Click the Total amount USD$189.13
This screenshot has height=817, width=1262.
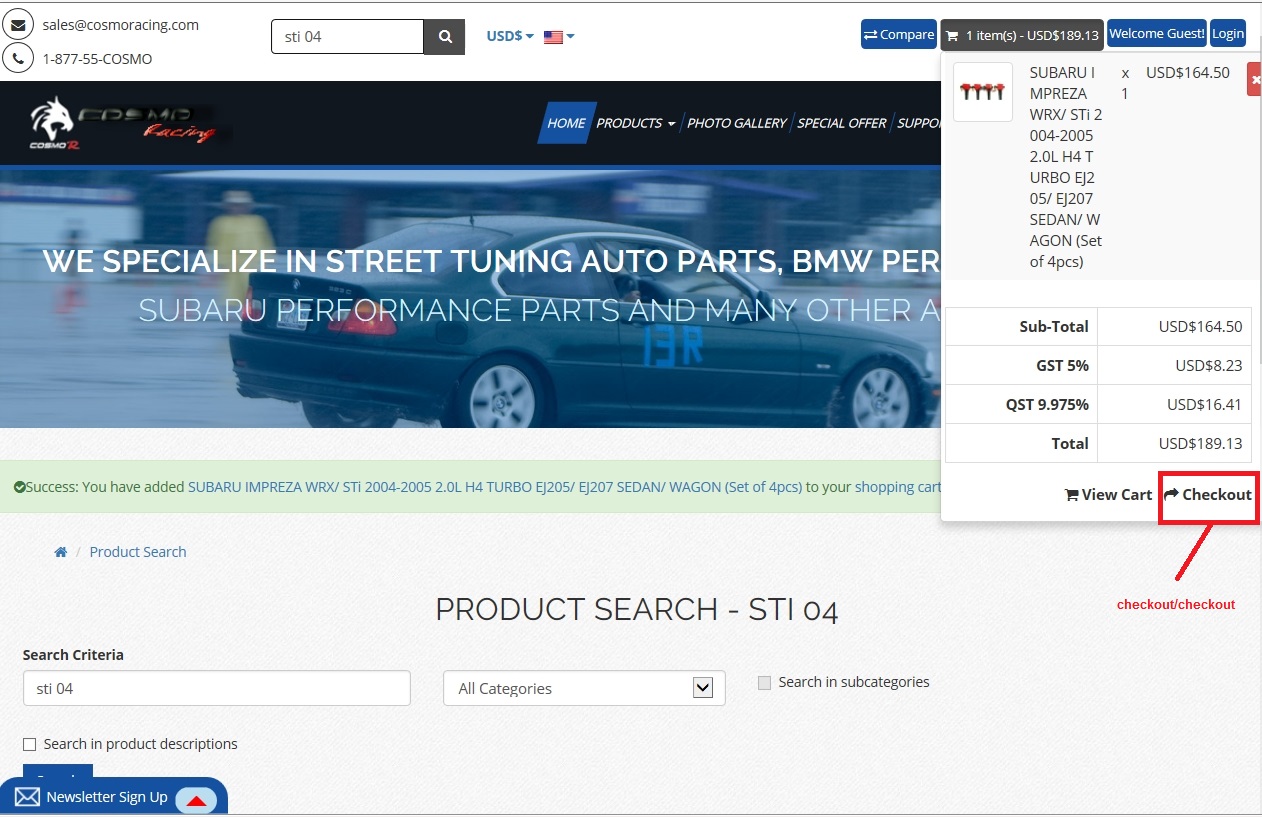(1200, 443)
